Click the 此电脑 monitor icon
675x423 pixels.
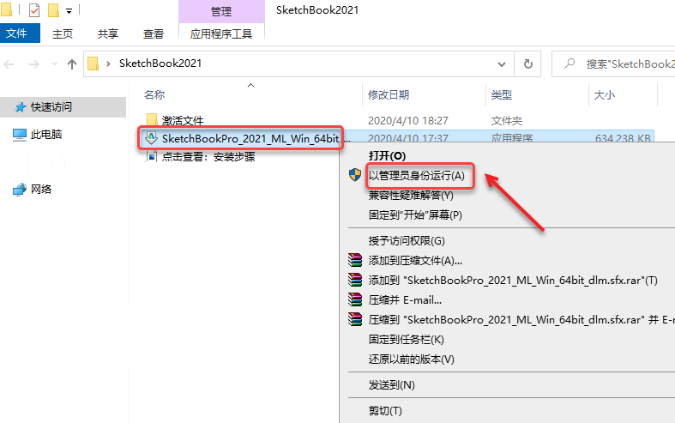click(19, 135)
